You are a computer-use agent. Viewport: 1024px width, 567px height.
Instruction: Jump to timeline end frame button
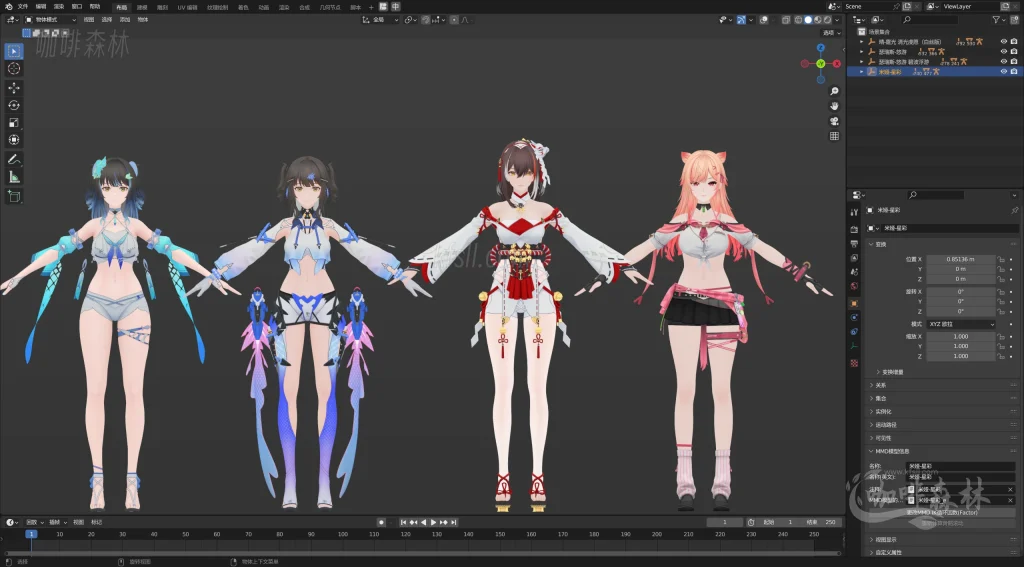[x=453, y=522]
